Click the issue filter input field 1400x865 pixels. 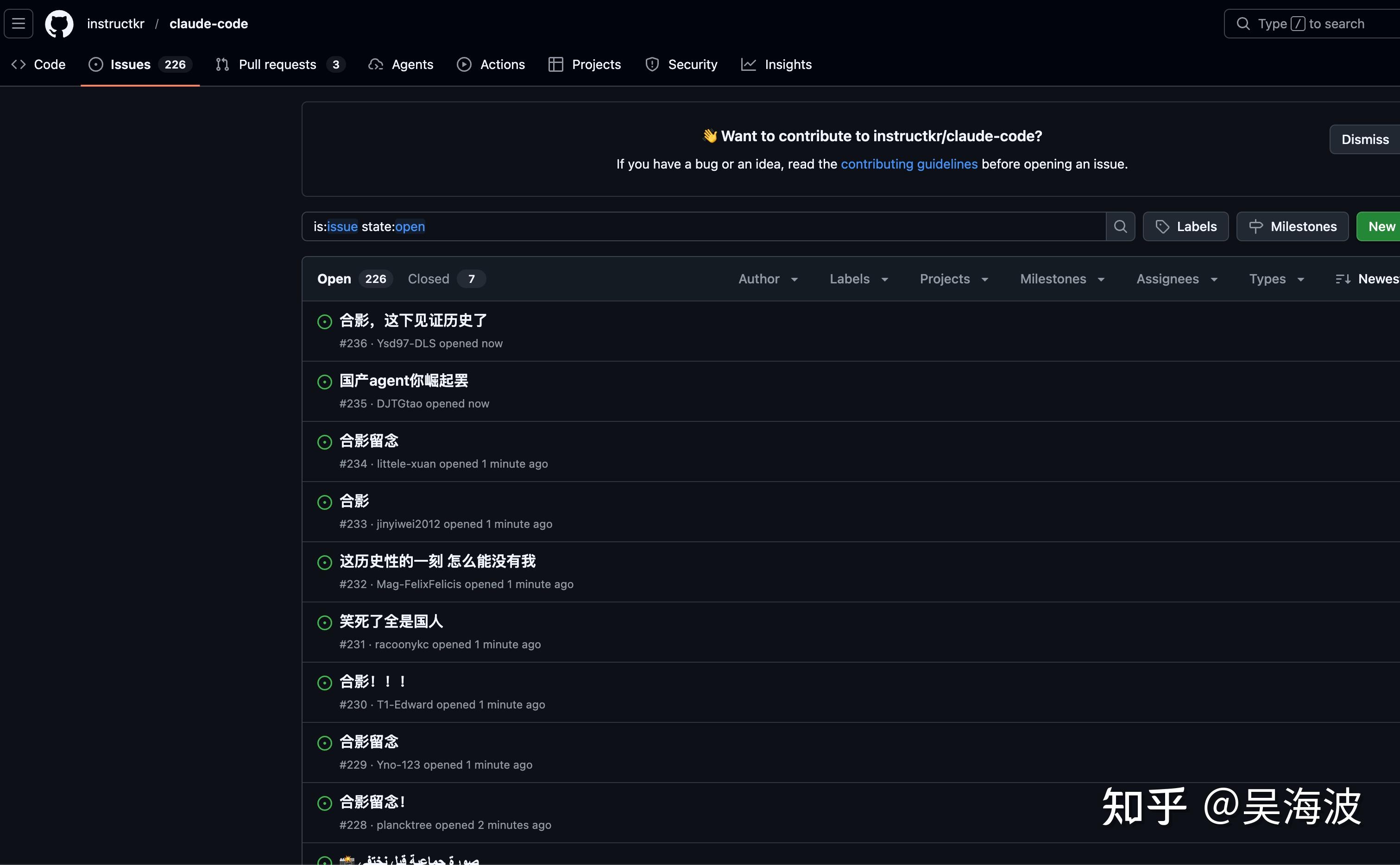pyautogui.click(x=704, y=226)
